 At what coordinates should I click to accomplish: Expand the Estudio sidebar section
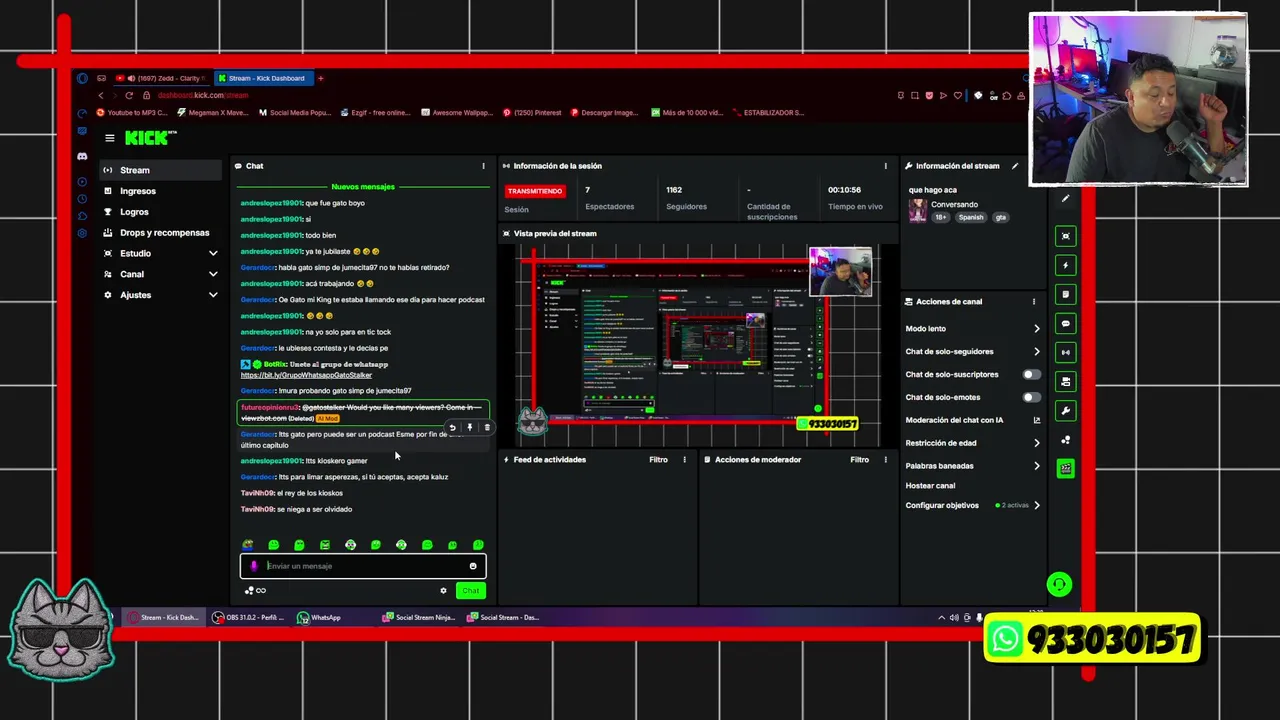click(213, 253)
